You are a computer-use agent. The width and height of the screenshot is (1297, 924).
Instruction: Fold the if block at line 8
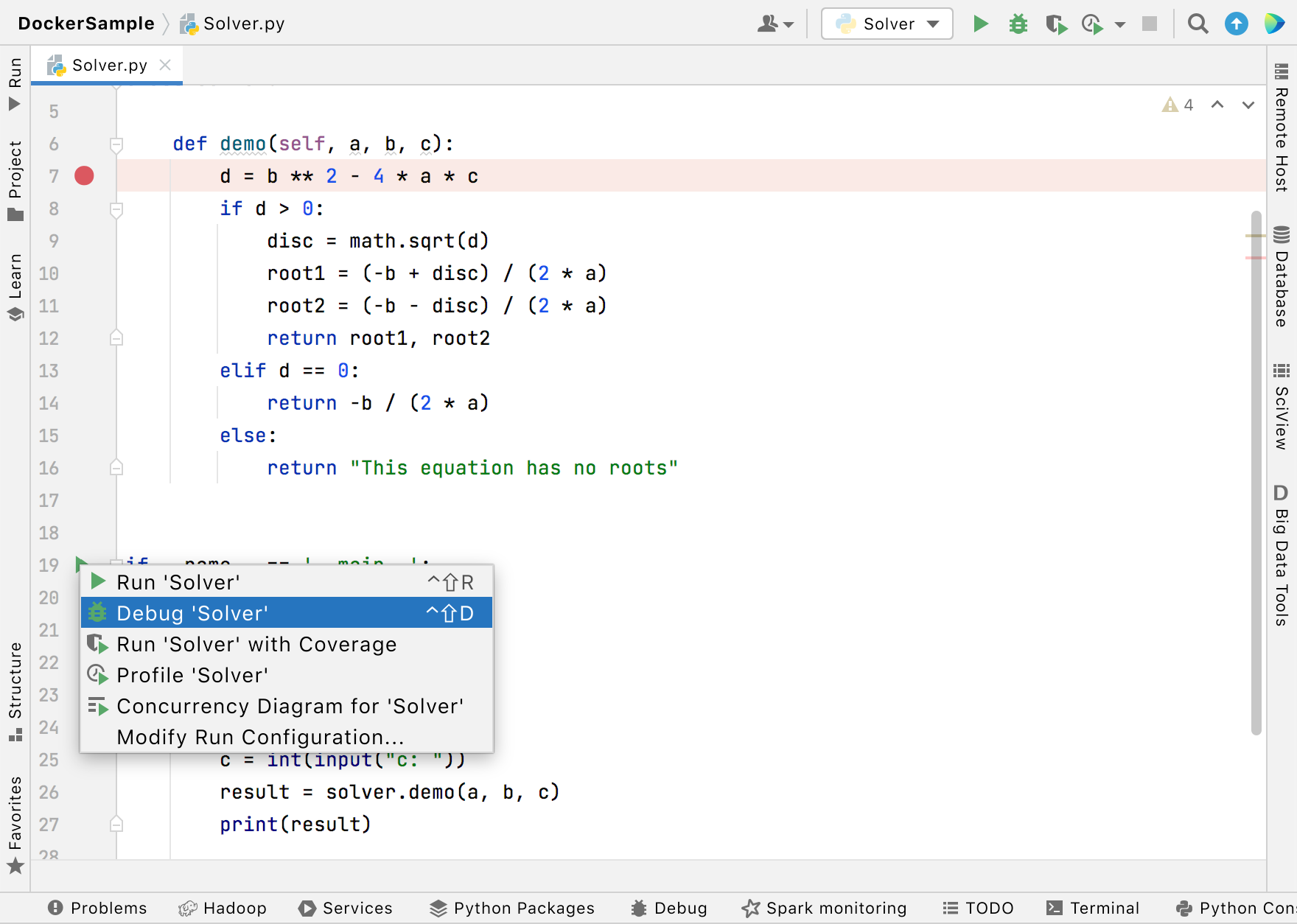pyautogui.click(x=116, y=209)
